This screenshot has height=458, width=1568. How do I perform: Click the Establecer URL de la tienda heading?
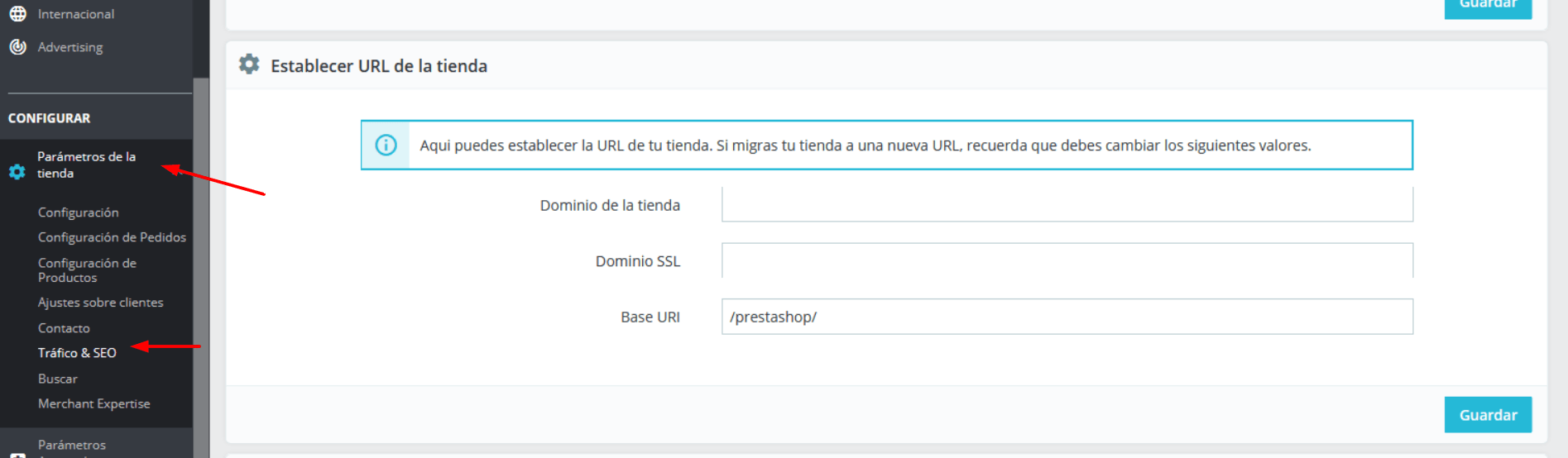[x=379, y=66]
